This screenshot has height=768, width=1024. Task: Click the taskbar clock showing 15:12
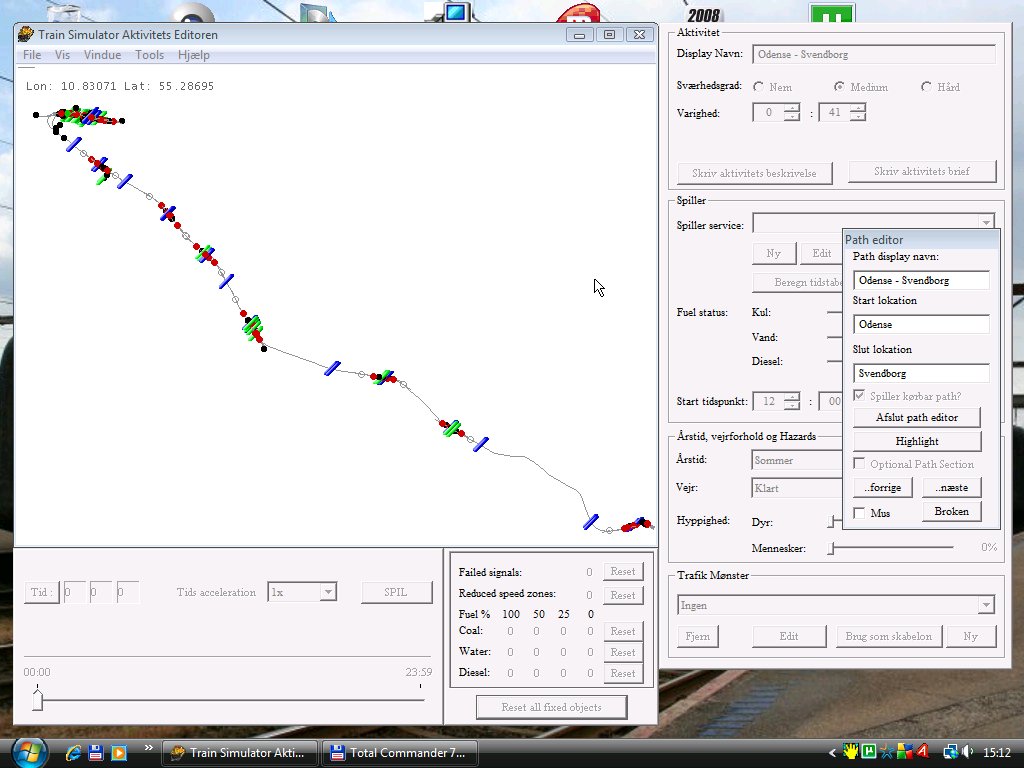pos(997,752)
